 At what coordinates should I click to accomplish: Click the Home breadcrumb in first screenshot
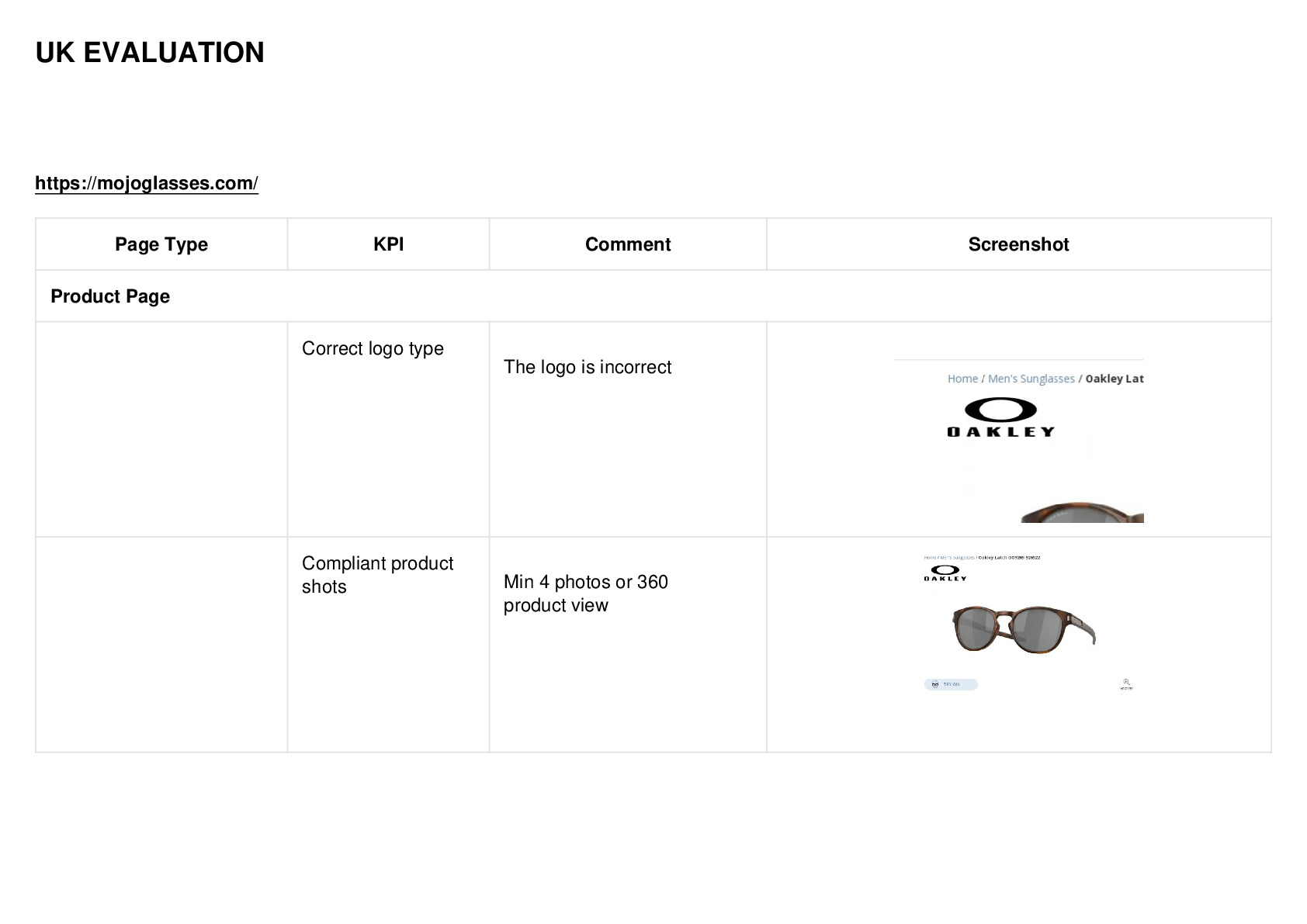coord(962,379)
